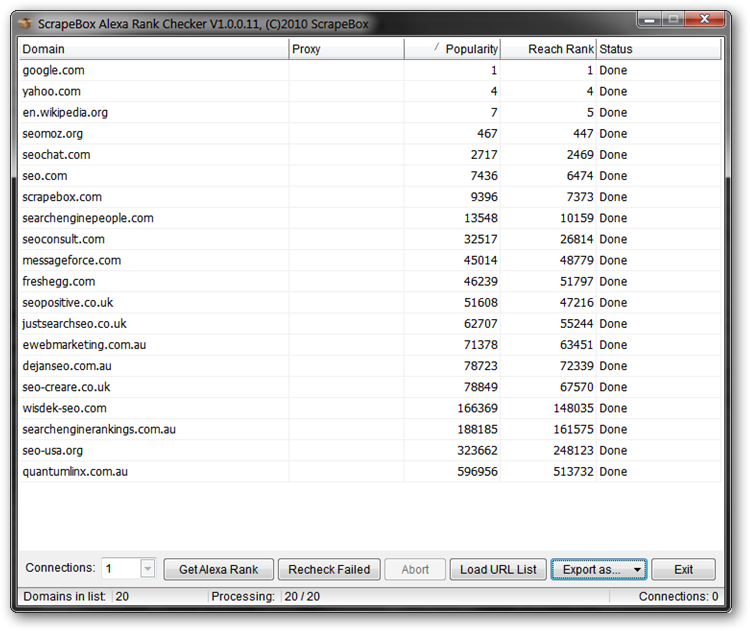Click the Status column header
The height and width of the screenshot is (631, 750).
click(657, 49)
